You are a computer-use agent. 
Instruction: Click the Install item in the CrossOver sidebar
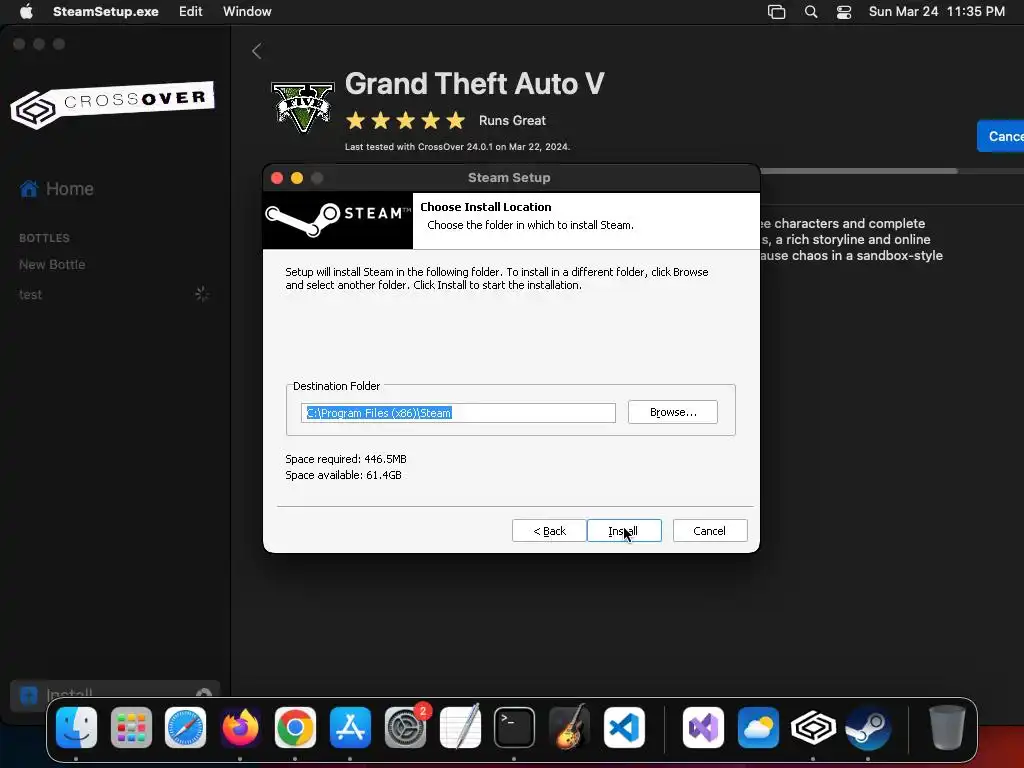click(115, 695)
